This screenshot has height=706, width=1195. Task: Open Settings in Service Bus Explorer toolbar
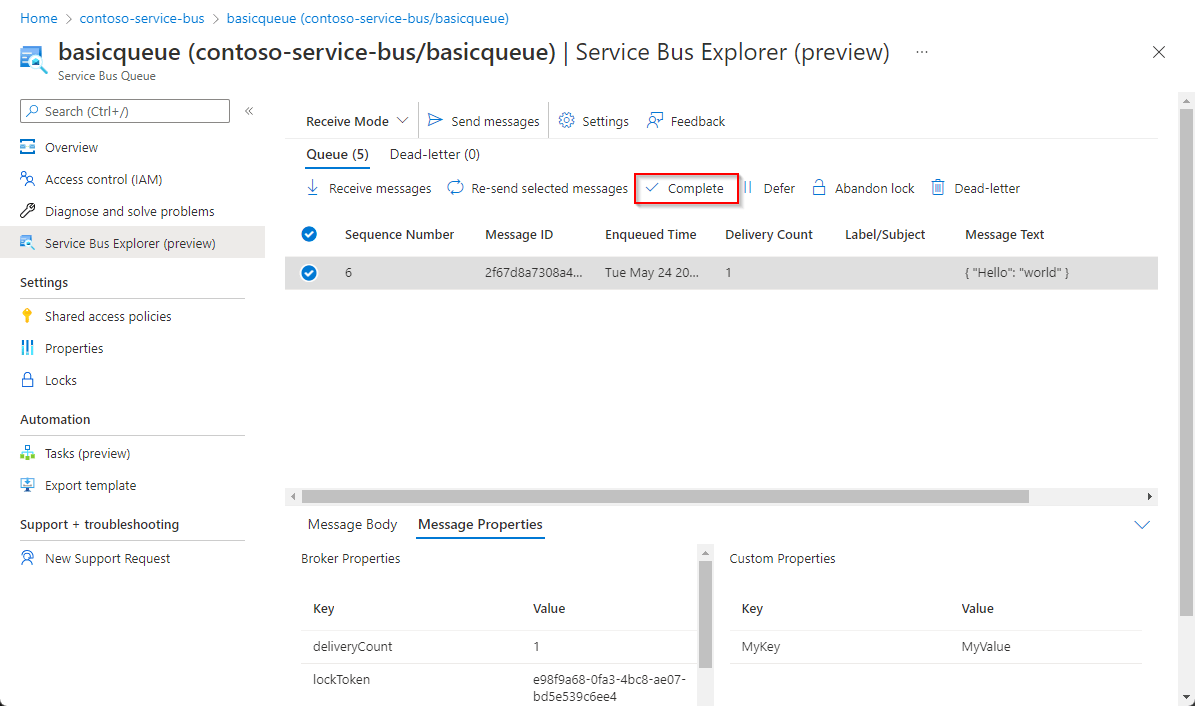[594, 120]
